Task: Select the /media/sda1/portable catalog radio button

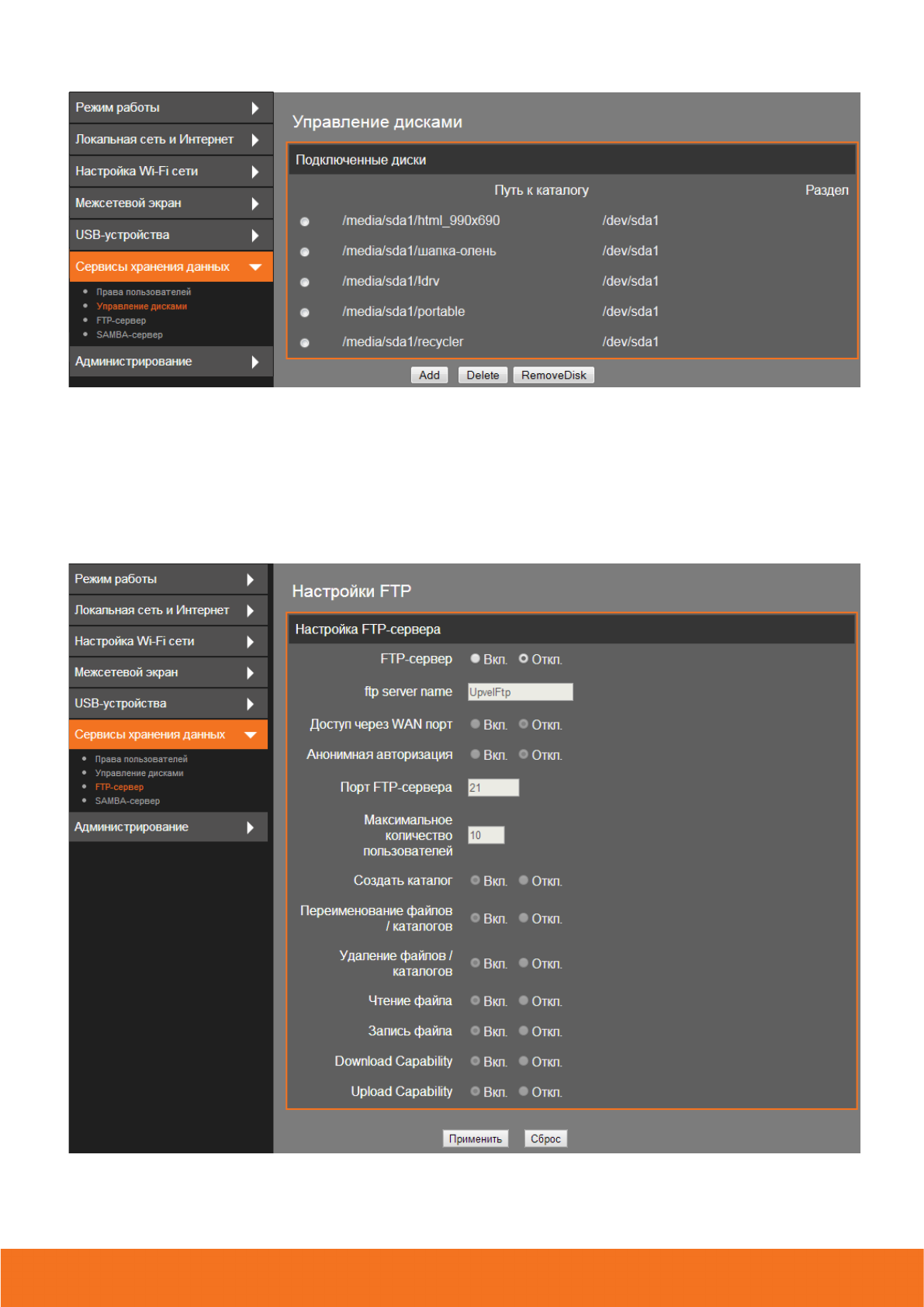Action: pyautogui.click(x=305, y=313)
